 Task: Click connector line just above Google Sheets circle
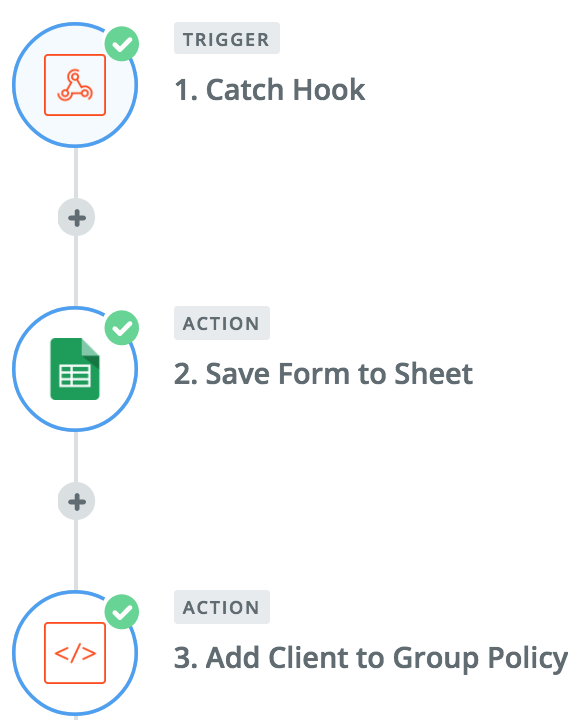click(x=76, y=271)
